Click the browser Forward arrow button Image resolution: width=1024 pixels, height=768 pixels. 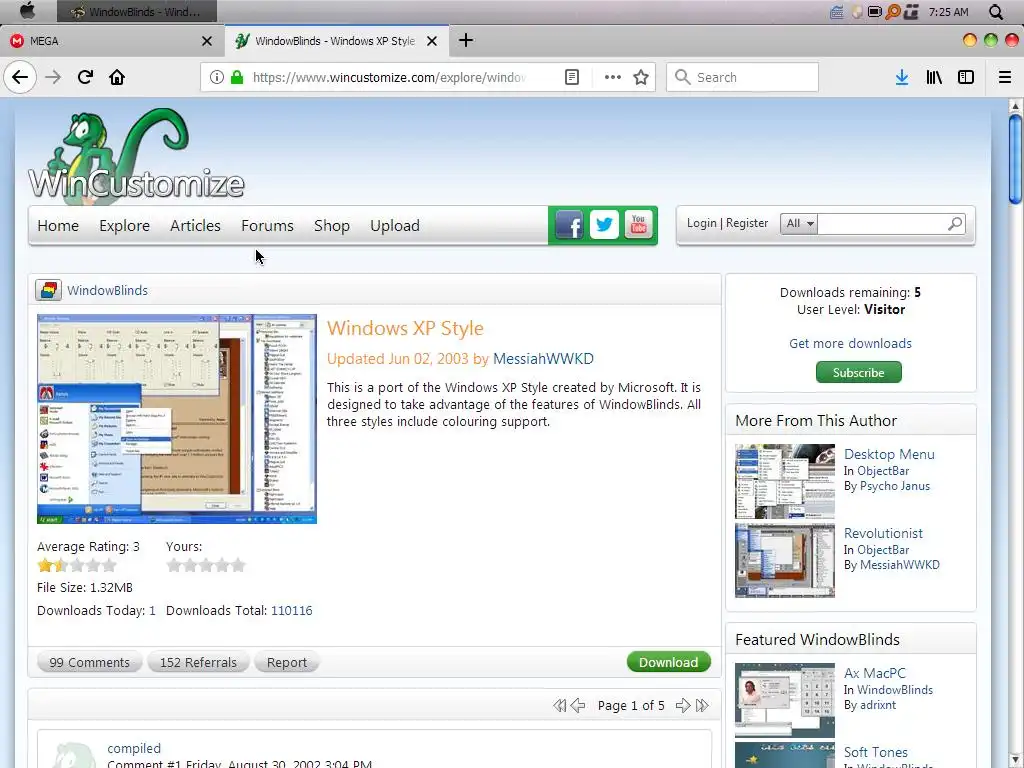point(53,77)
